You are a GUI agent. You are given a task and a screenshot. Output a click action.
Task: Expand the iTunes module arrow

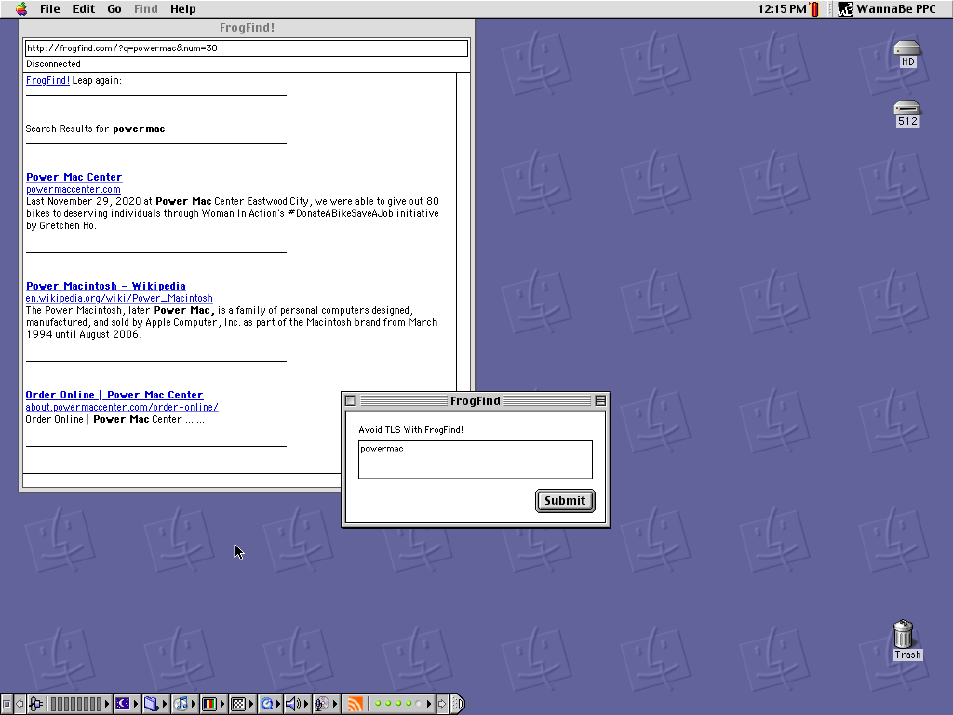(x=193, y=704)
